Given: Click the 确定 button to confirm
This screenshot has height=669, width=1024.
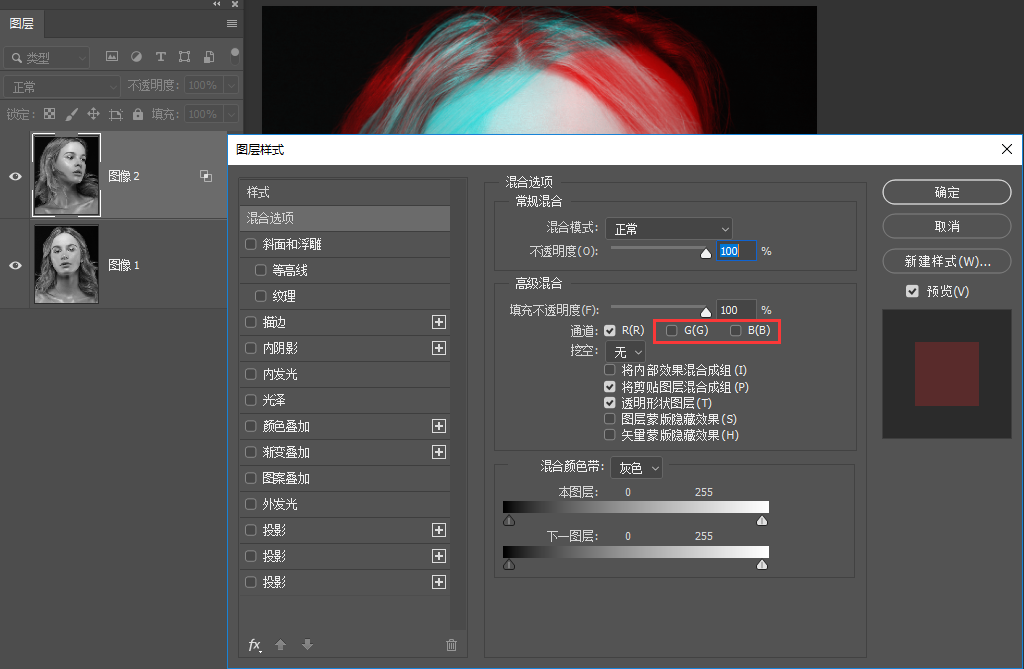Looking at the screenshot, I should [946, 192].
